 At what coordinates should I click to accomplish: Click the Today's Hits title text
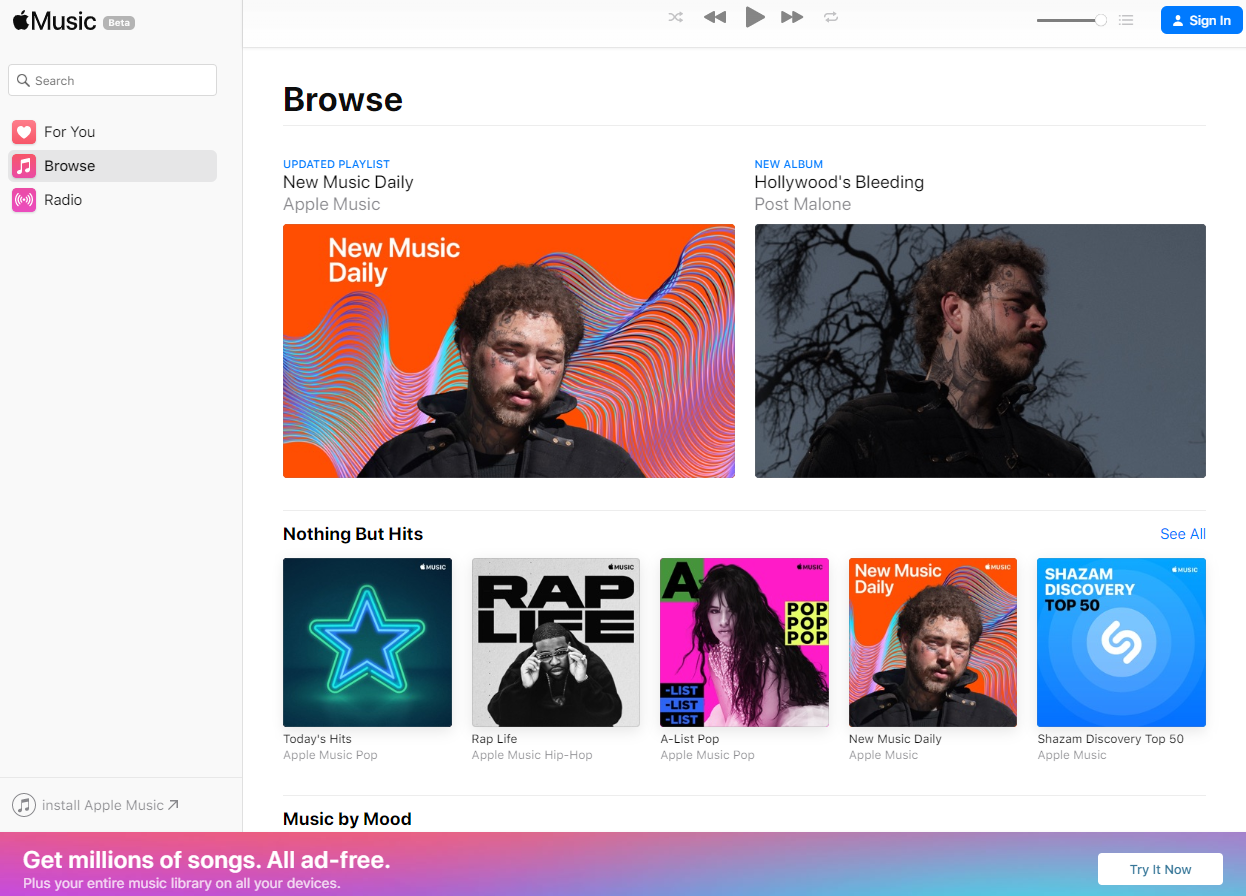[x=317, y=739]
